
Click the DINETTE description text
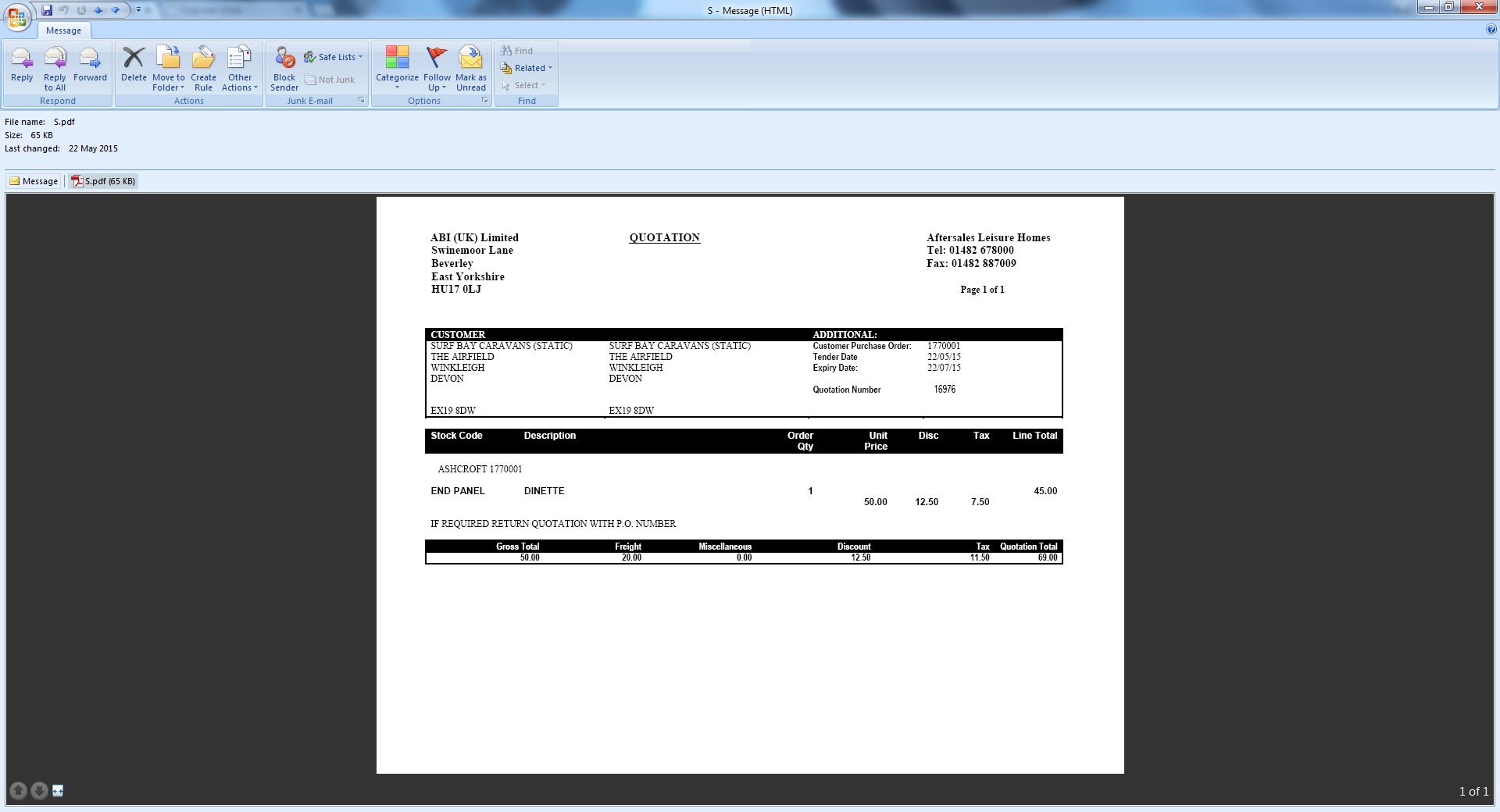coord(544,491)
